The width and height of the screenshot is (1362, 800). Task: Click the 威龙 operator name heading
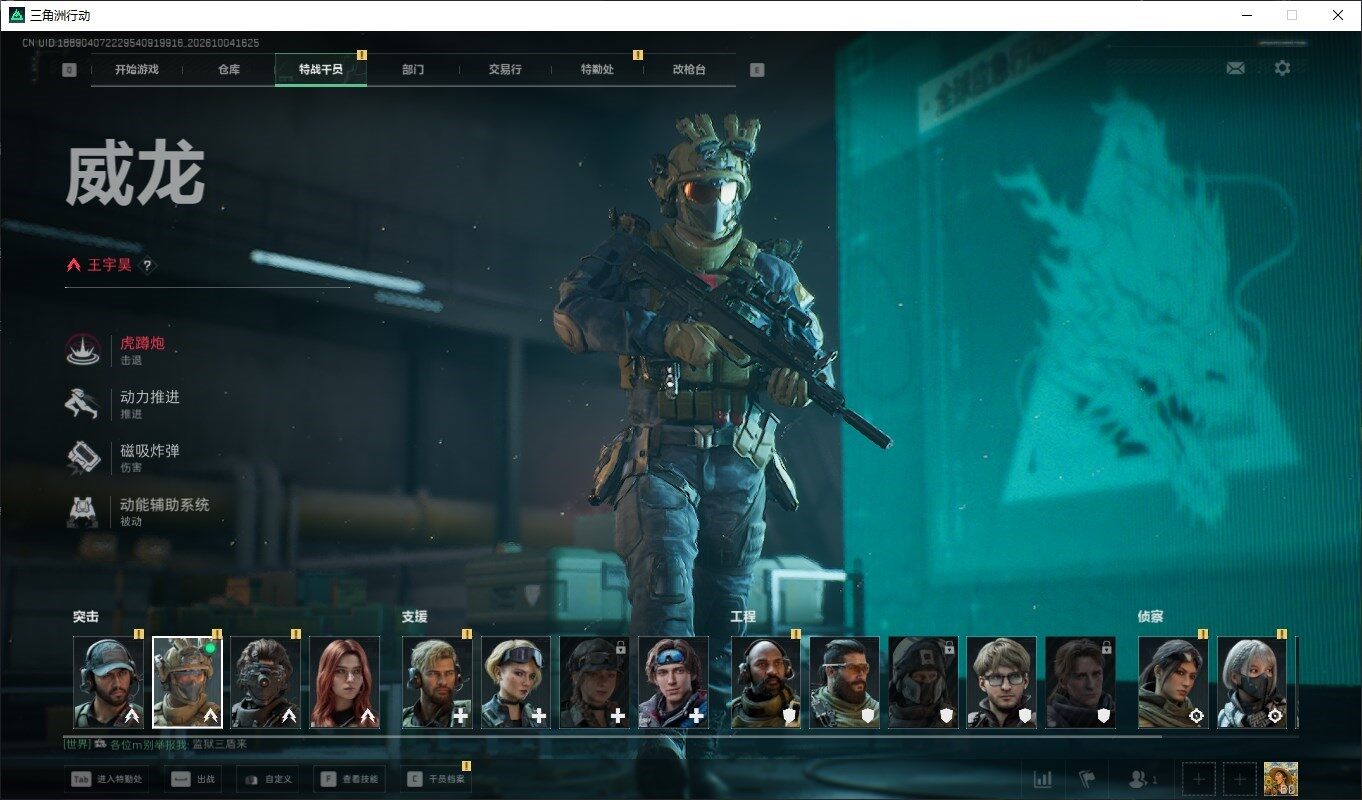coord(135,175)
